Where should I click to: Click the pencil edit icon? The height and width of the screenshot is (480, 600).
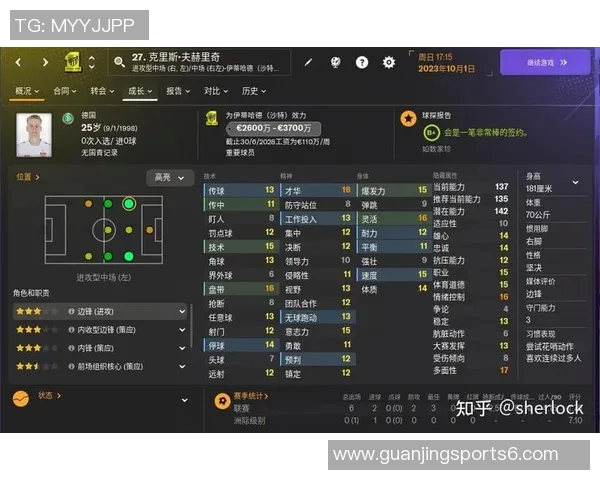pyautogui.click(x=308, y=62)
